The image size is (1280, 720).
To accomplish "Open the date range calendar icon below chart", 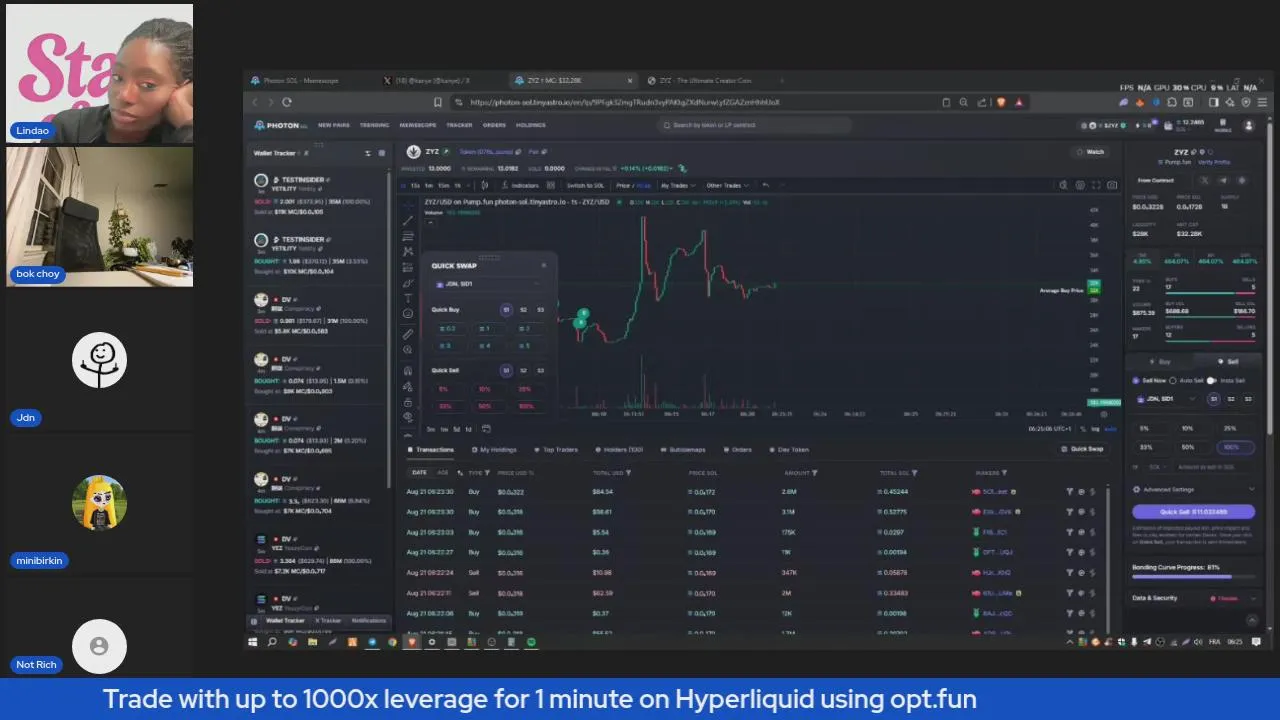I will 487,429.
